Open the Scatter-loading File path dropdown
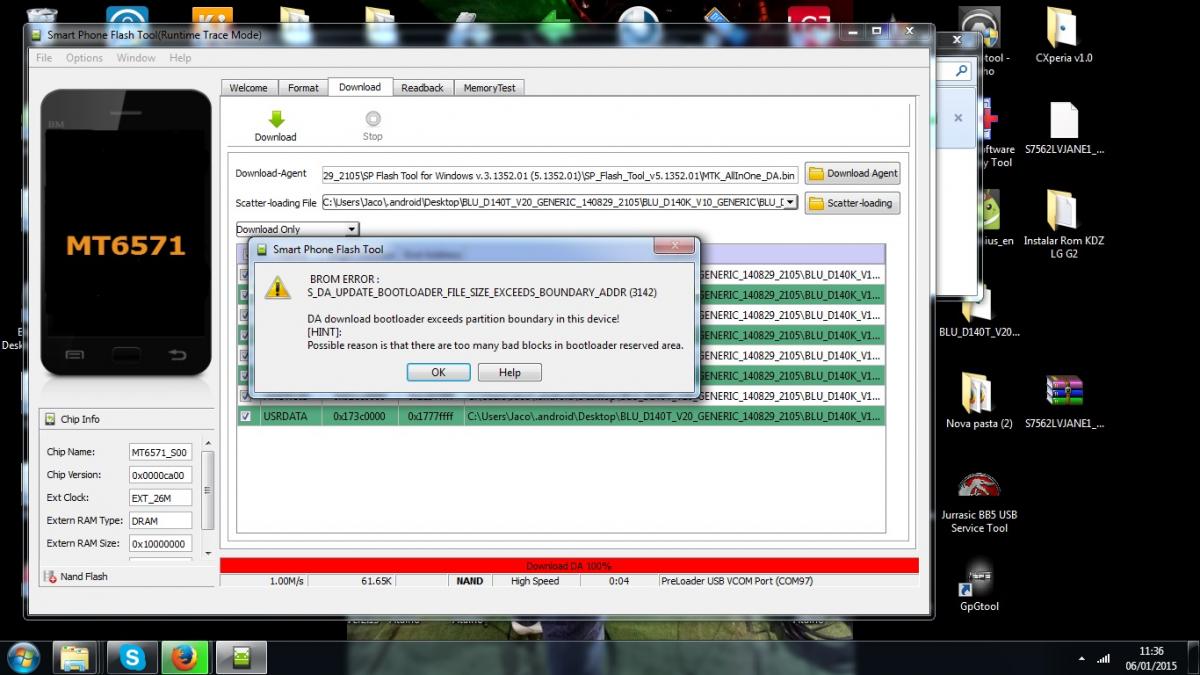Image resolution: width=1200 pixels, height=675 pixels. [791, 202]
